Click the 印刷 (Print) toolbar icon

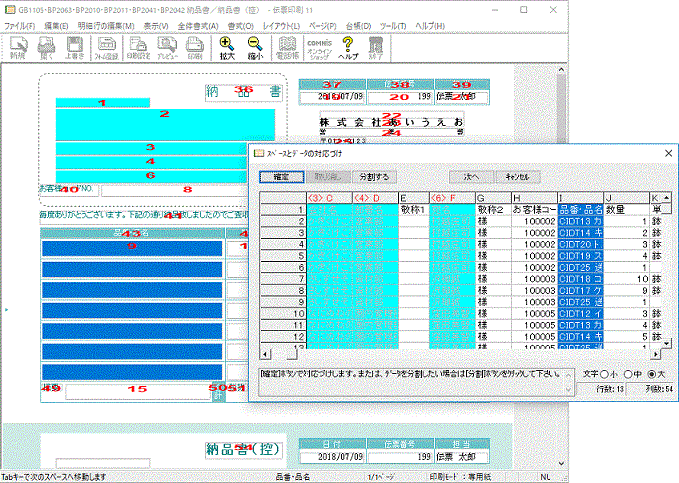tap(195, 48)
